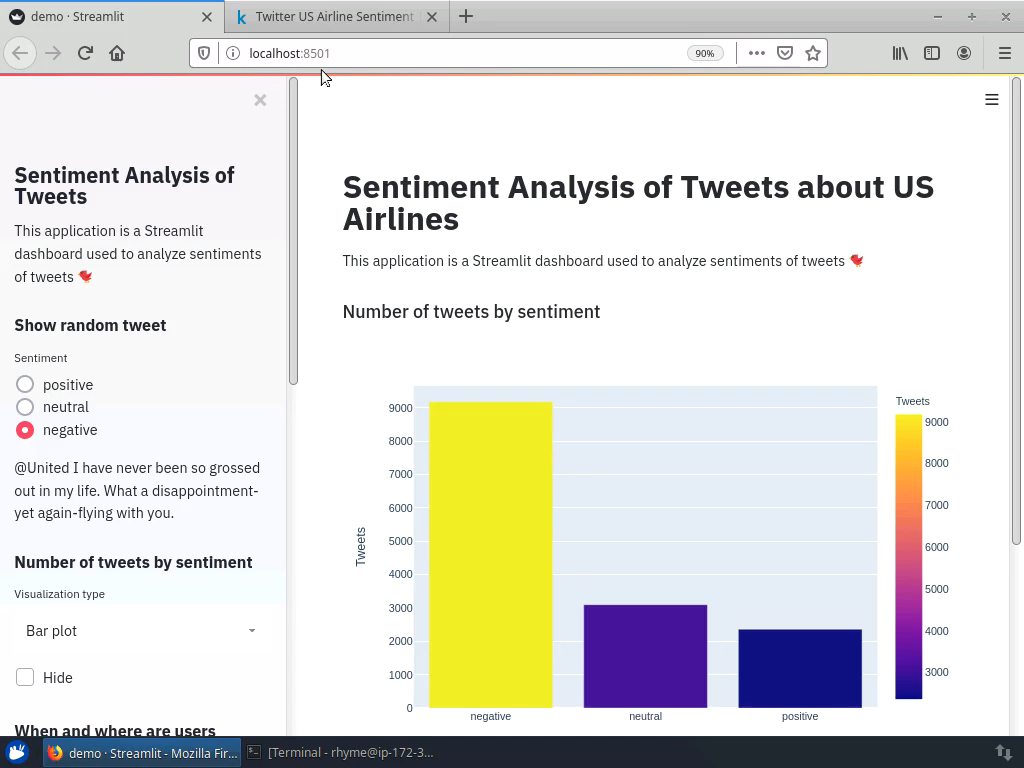Bookmark this page with the star icon

812,53
